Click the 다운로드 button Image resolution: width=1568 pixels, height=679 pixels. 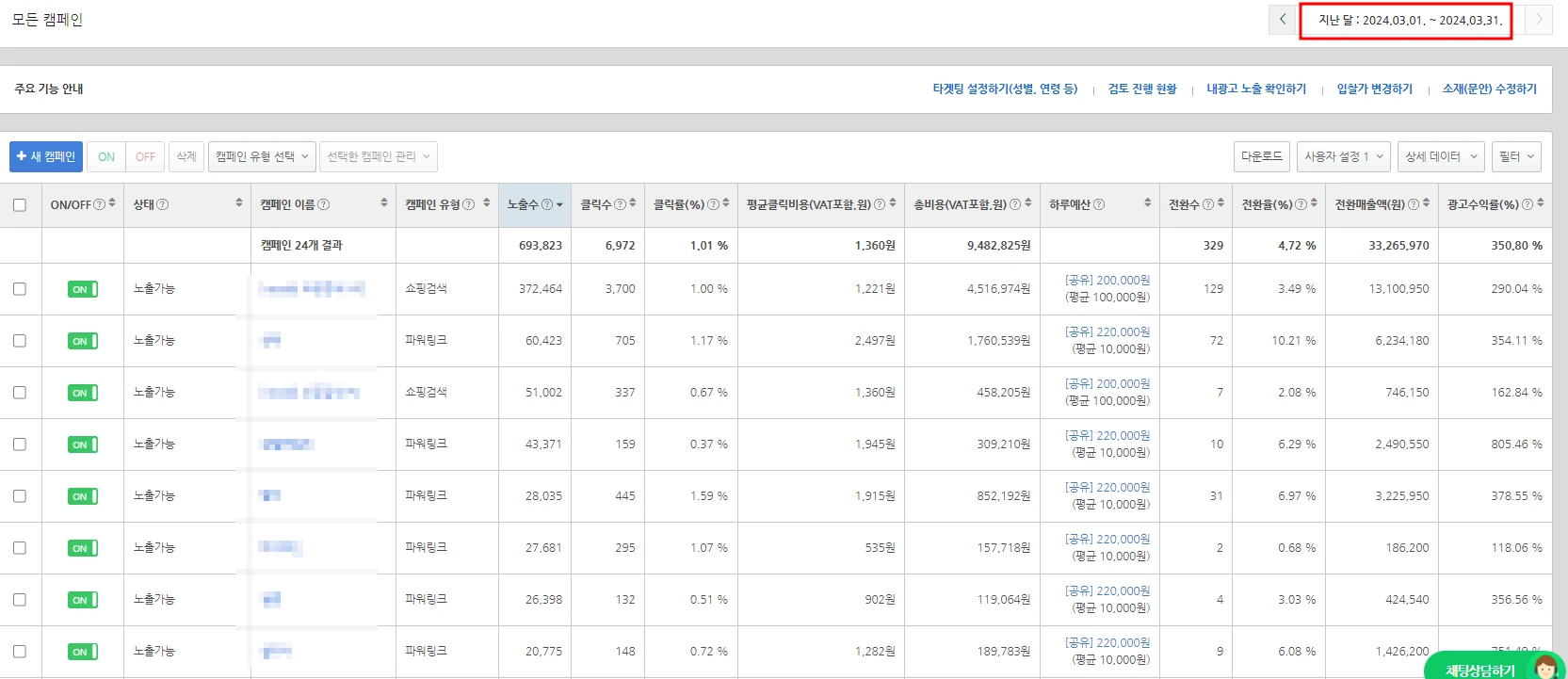(1262, 156)
